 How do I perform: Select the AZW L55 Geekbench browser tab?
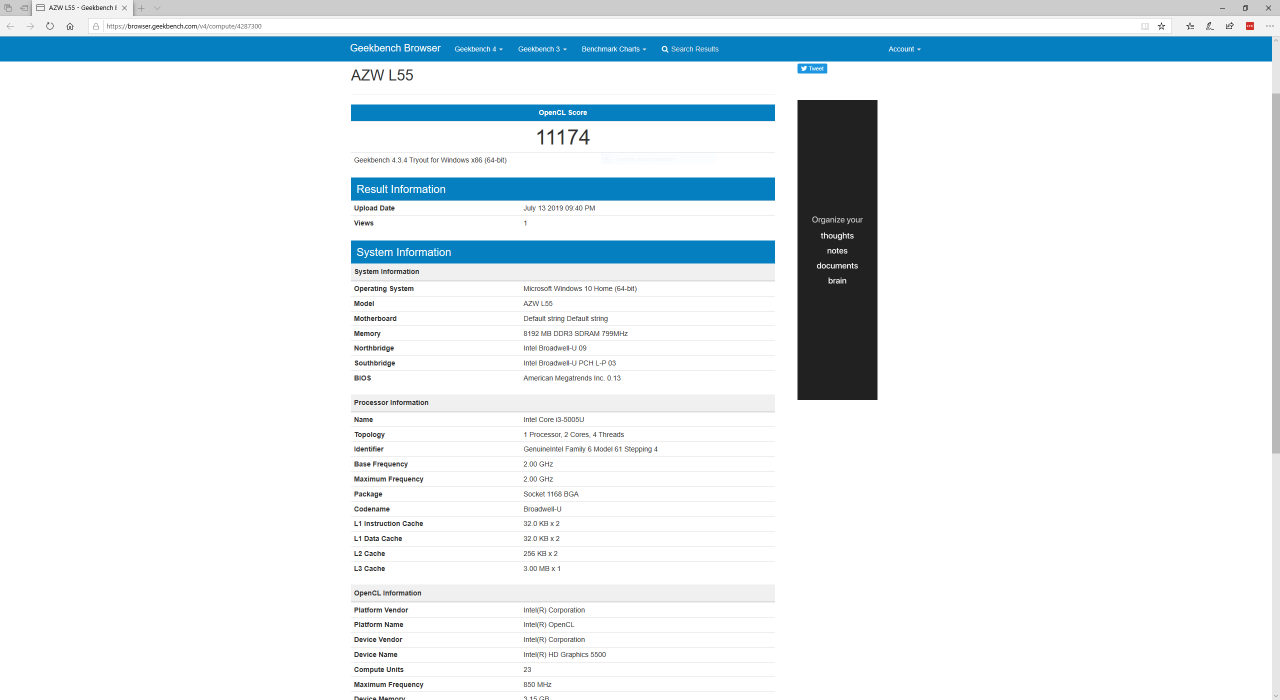[82, 8]
